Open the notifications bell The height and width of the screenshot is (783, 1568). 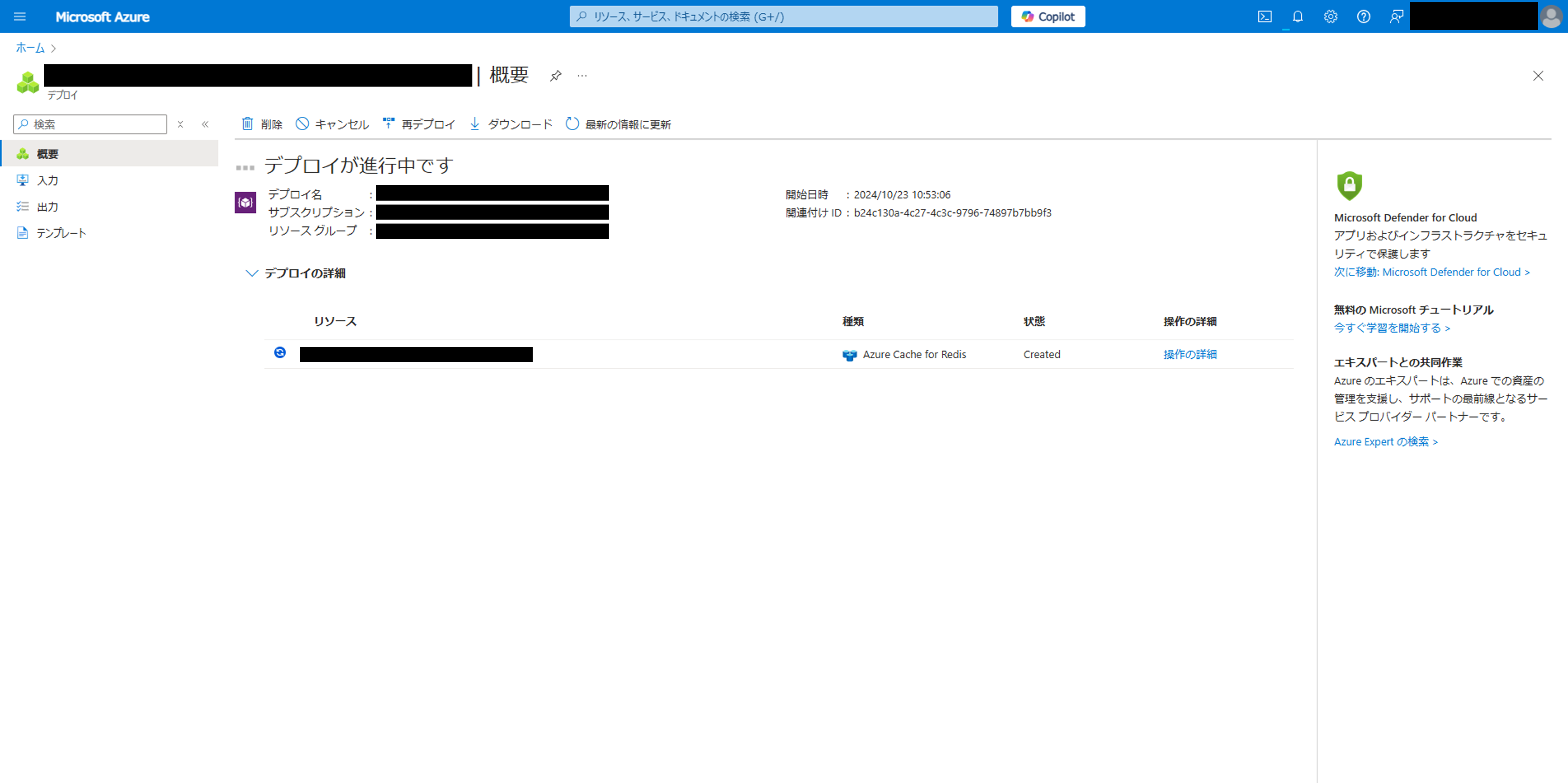1297,16
